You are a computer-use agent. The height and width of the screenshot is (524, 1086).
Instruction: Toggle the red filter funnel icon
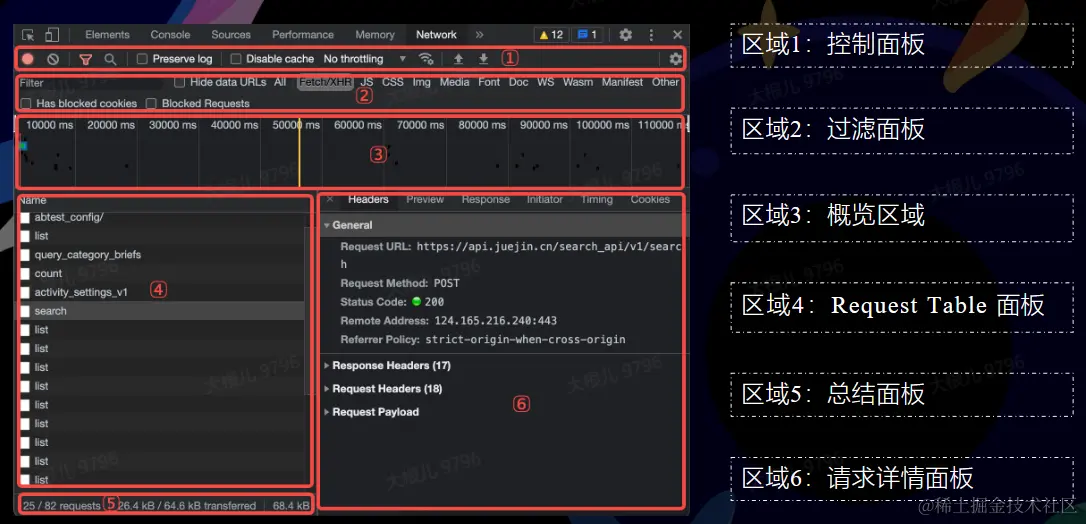pos(85,59)
